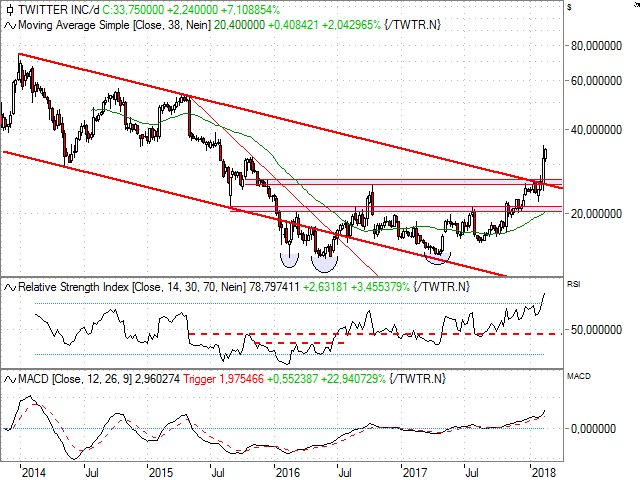Click the Jul label between 2017 and 2018

point(472,473)
